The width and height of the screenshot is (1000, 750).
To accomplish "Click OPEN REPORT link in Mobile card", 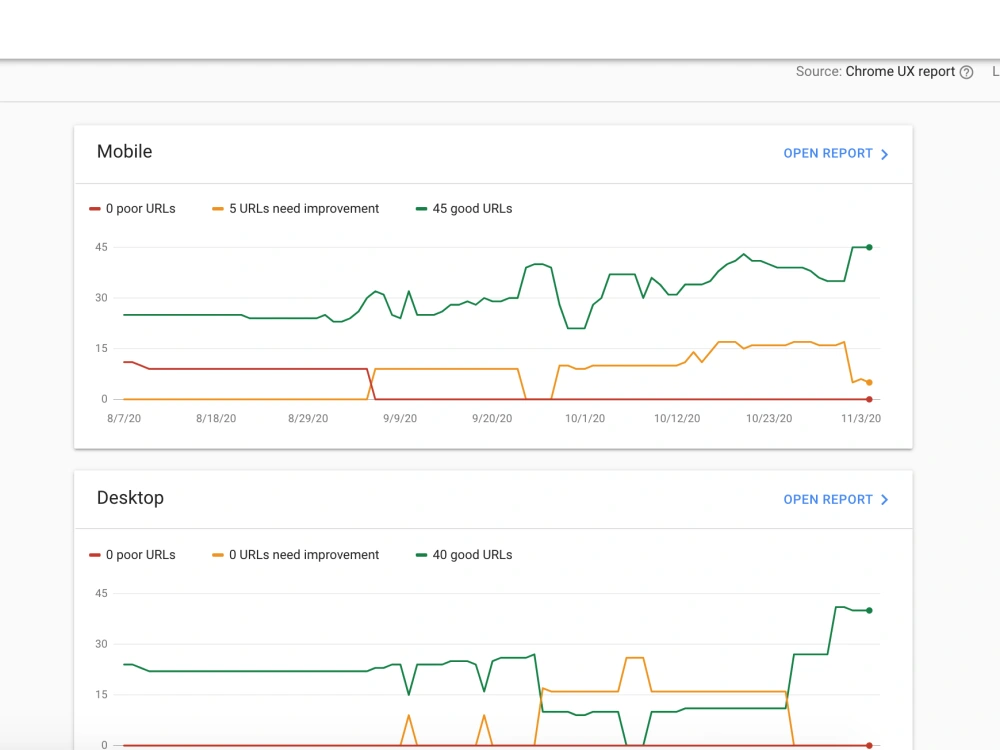I will 828,154.
